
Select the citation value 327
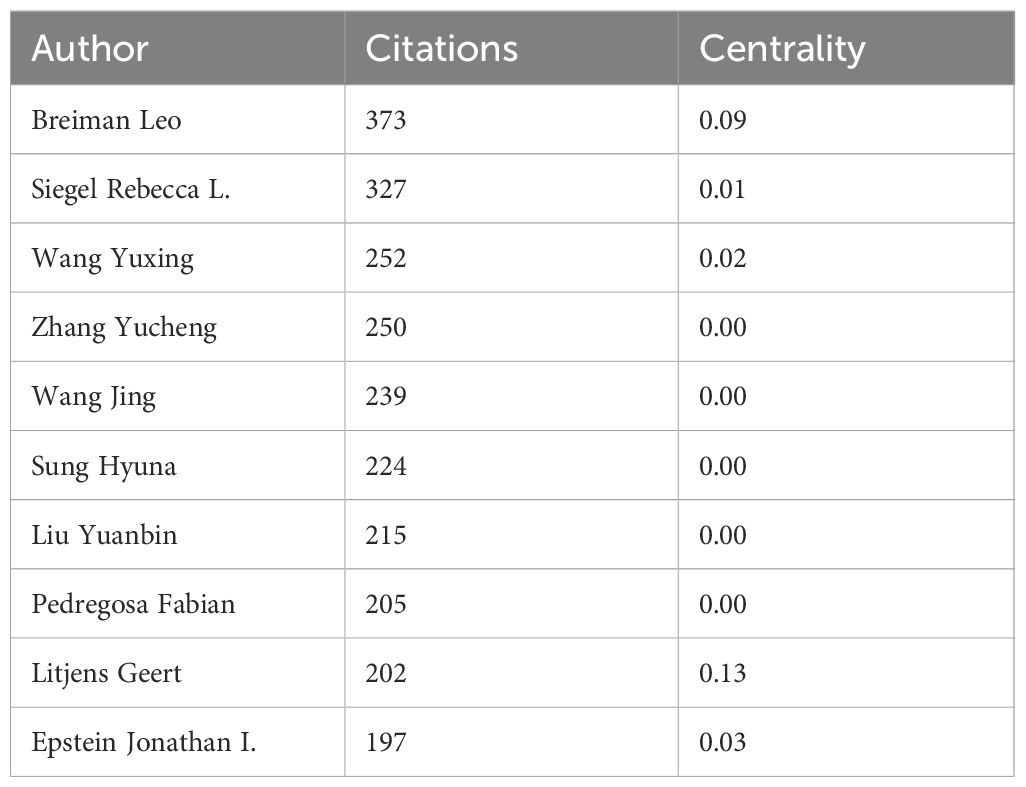(386, 189)
